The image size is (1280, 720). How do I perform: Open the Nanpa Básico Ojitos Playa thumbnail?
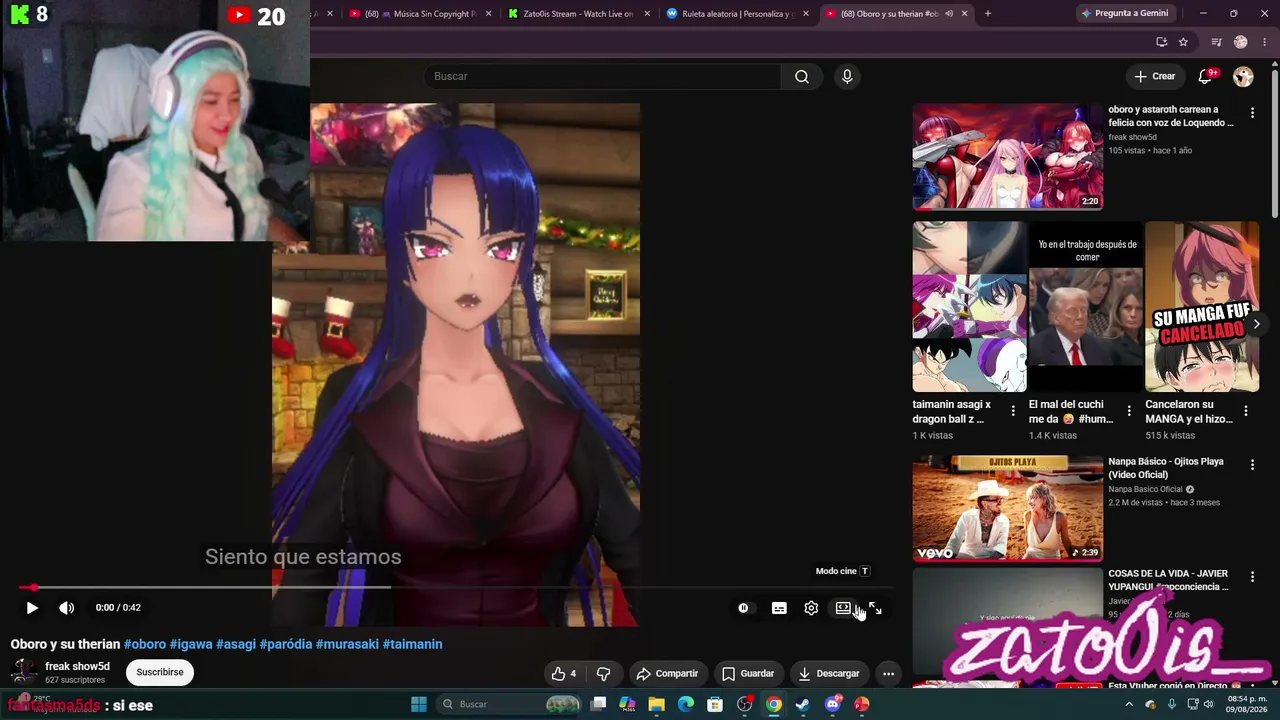click(x=1008, y=509)
